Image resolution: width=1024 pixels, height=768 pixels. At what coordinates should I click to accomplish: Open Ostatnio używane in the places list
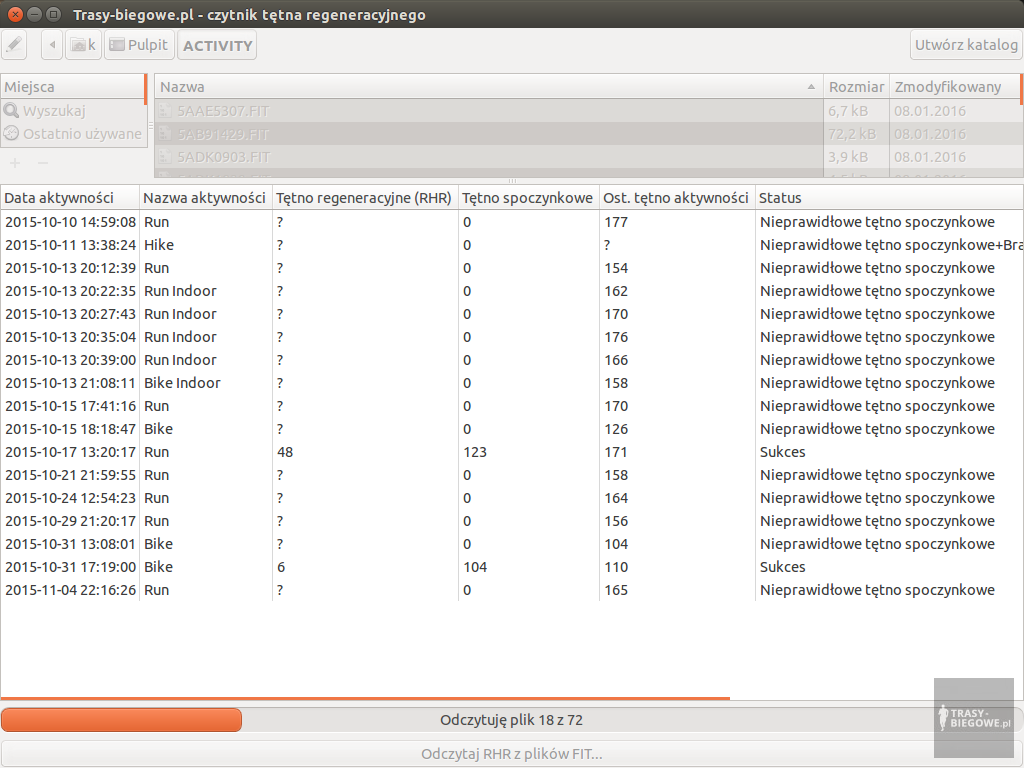coord(82,134)
